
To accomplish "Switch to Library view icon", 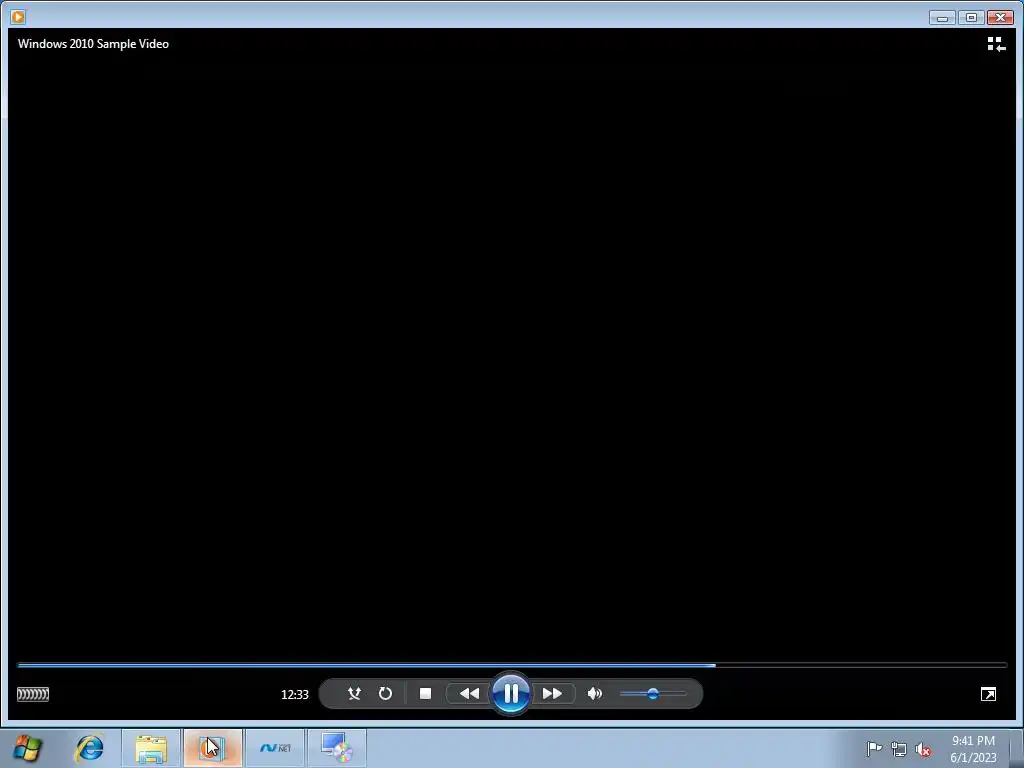I will coord(996,44).
